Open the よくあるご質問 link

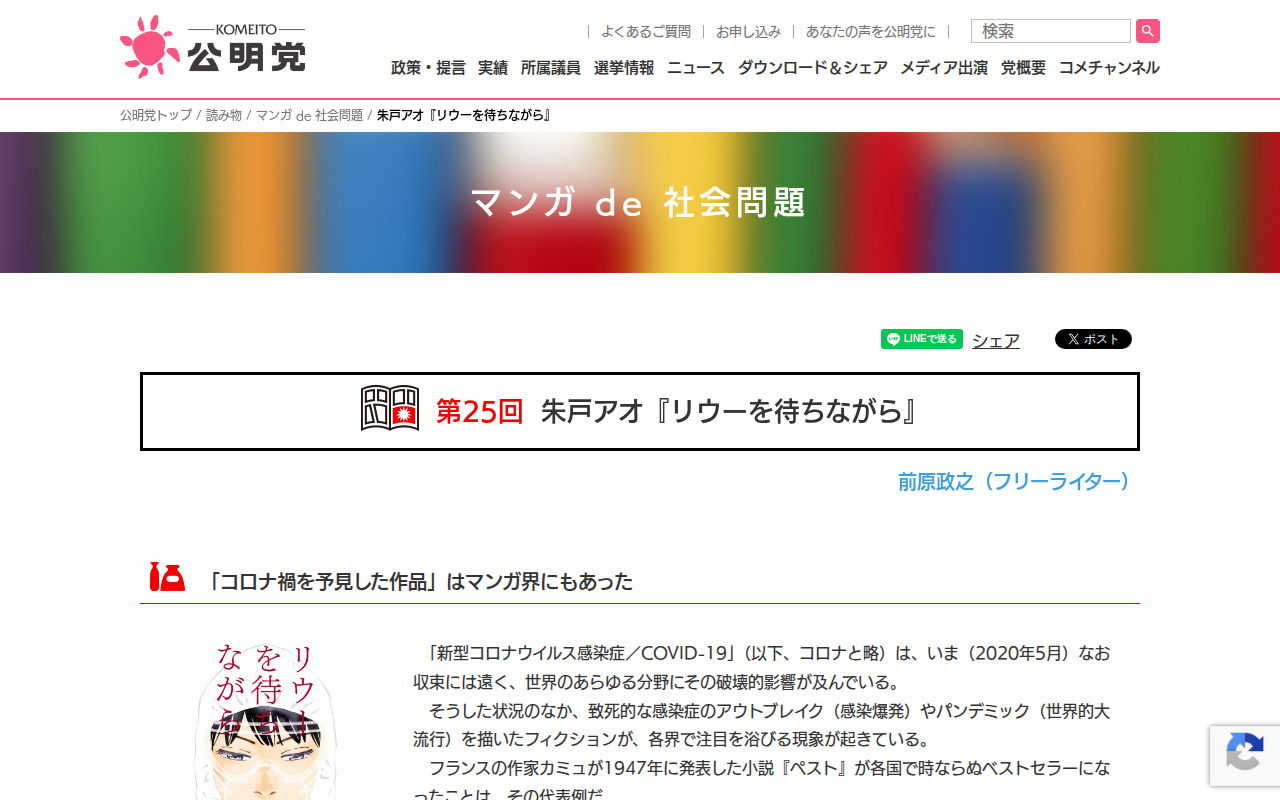click(646, 32)
